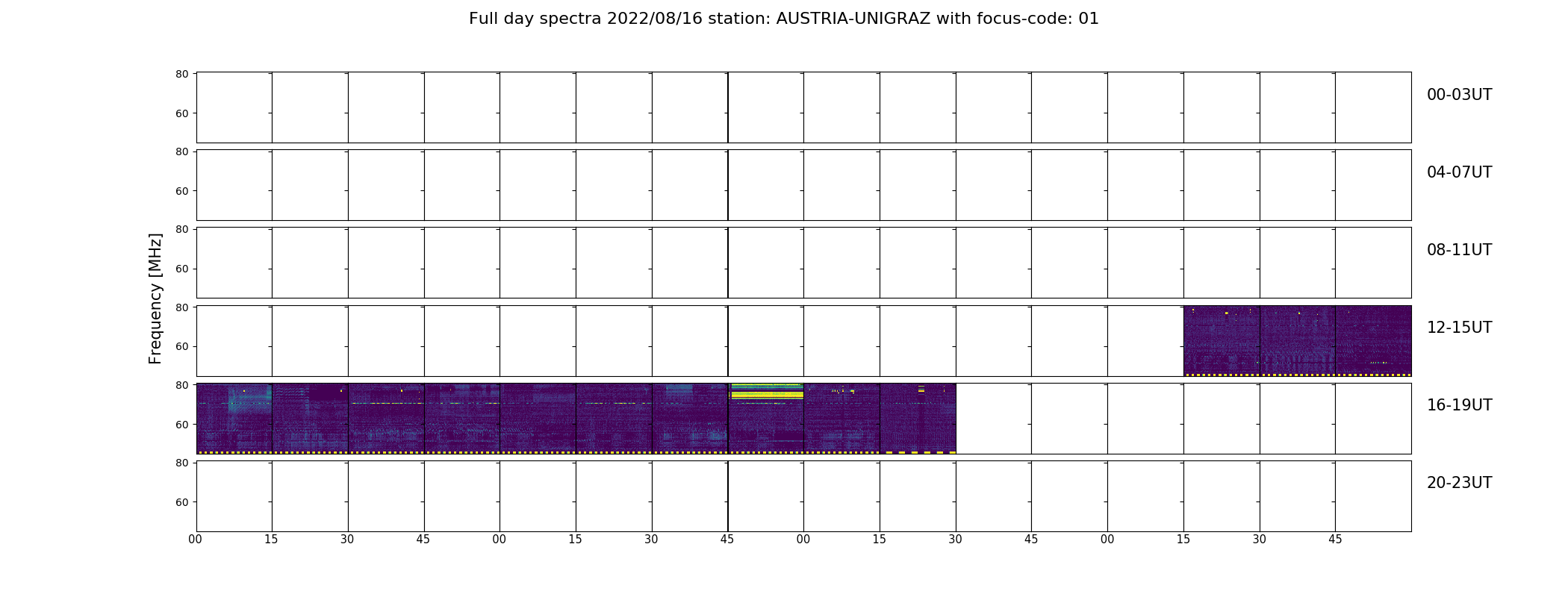Click the 80 tick label of the 04-07UT row

[x=181, y=151]
